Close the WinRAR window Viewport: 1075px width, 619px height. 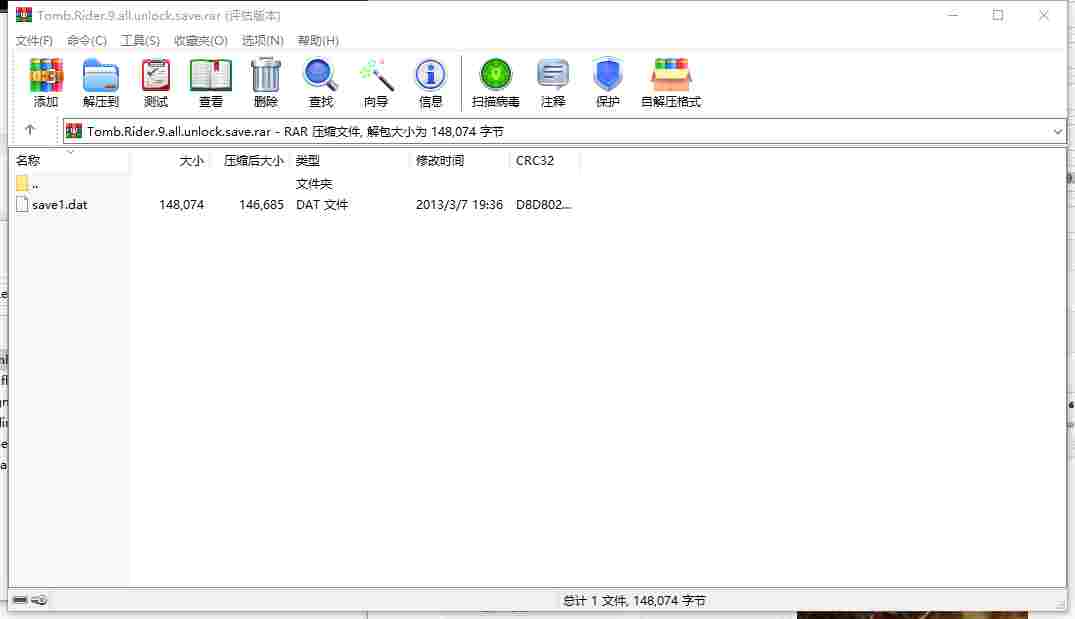click(x=1043, y=15)
